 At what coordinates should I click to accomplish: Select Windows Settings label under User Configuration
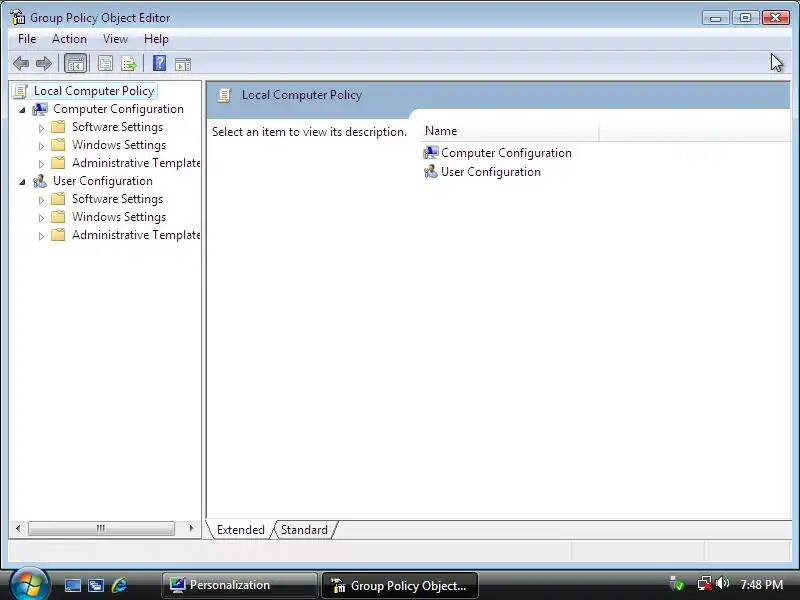[x=119, y=217]
